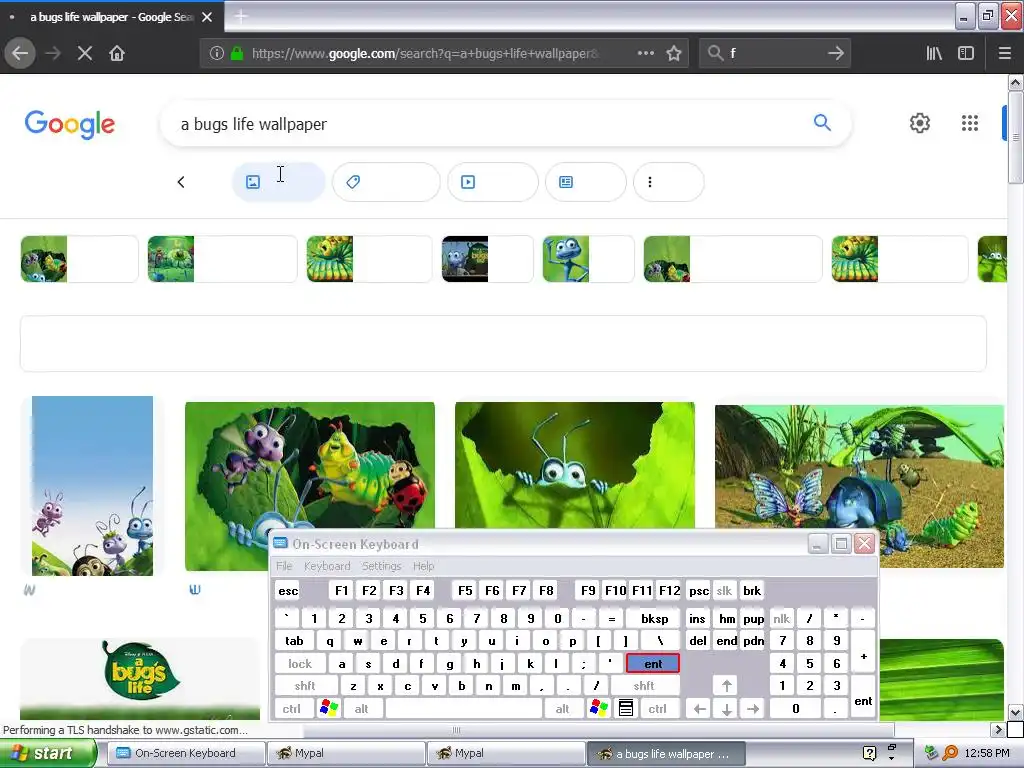This screenshot has width=1024, height=768.
Task: Select the blue ant Flik suggestion chip
Action: point(588,259)
